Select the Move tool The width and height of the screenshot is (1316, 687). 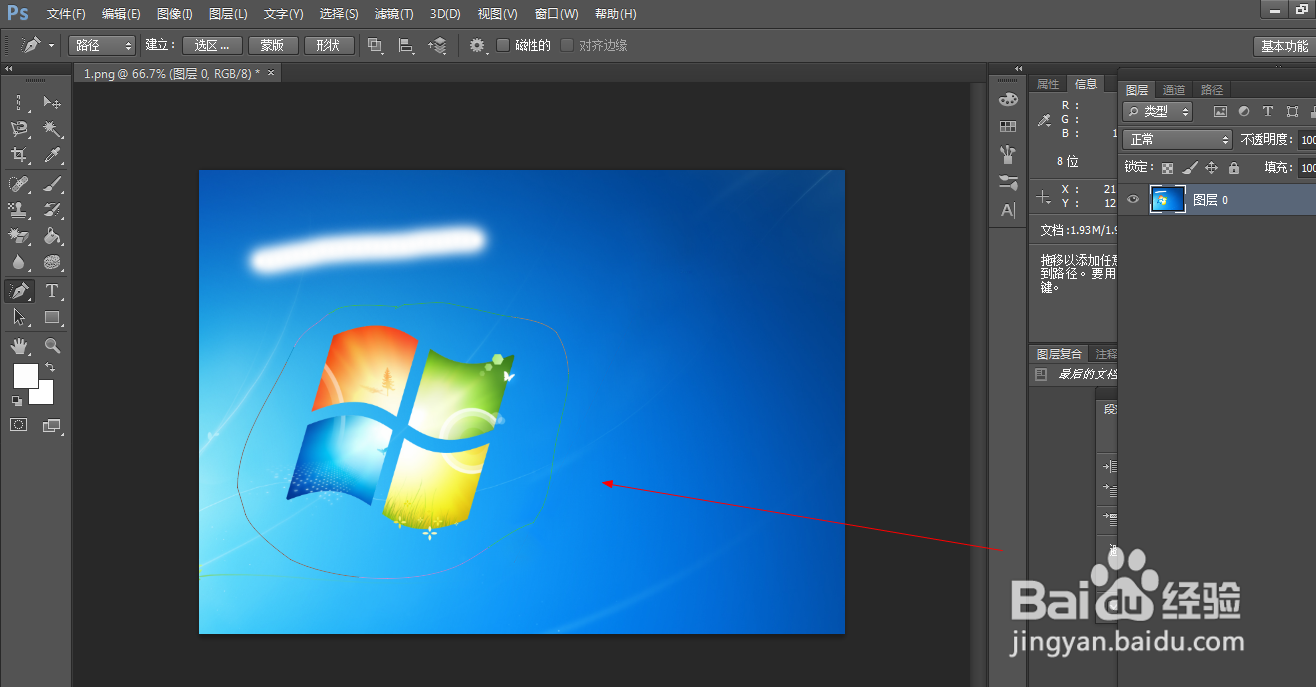[52, 102]
